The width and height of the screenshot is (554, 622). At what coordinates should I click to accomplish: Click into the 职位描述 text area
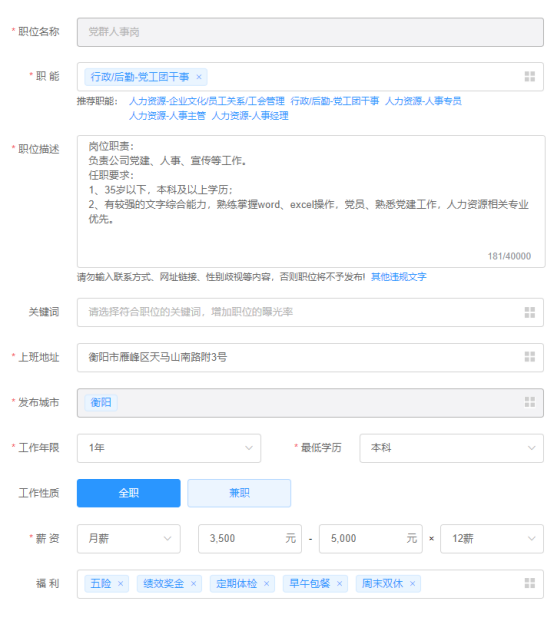point(311,202)
